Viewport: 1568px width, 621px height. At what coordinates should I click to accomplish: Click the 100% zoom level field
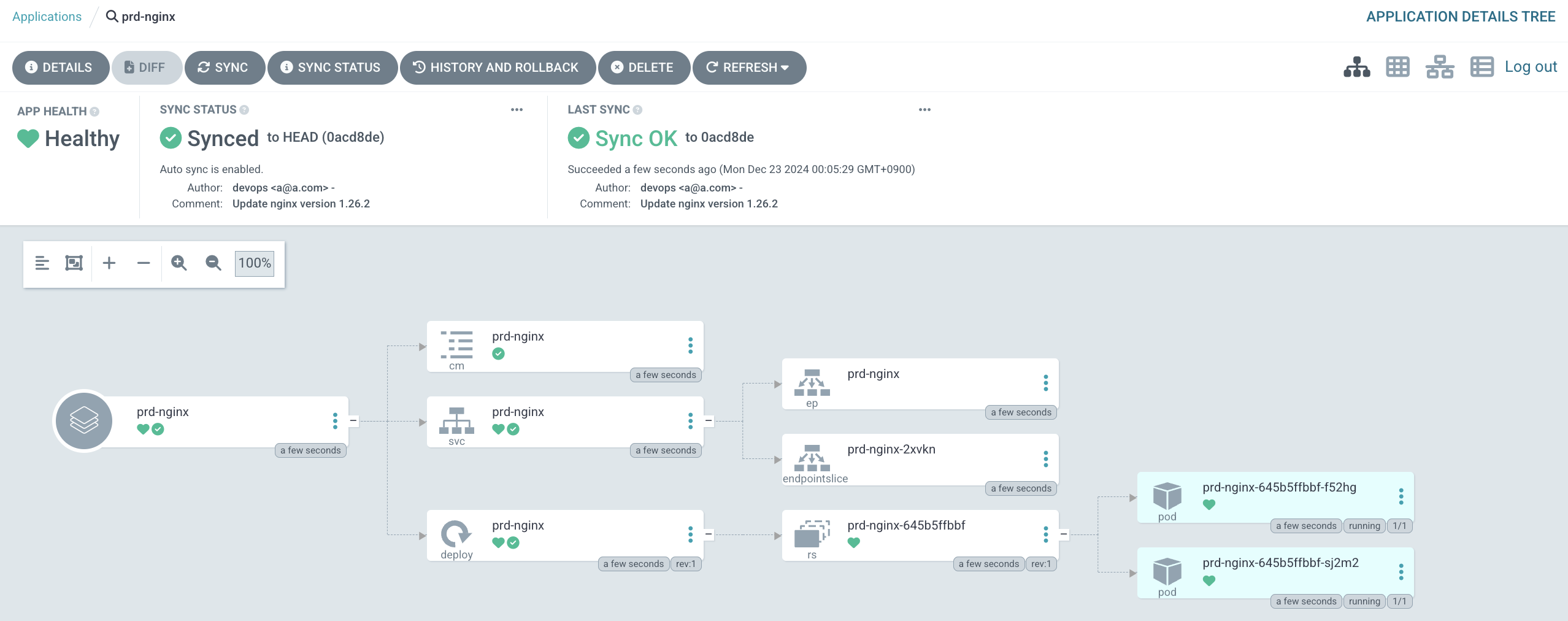point(255,263)
